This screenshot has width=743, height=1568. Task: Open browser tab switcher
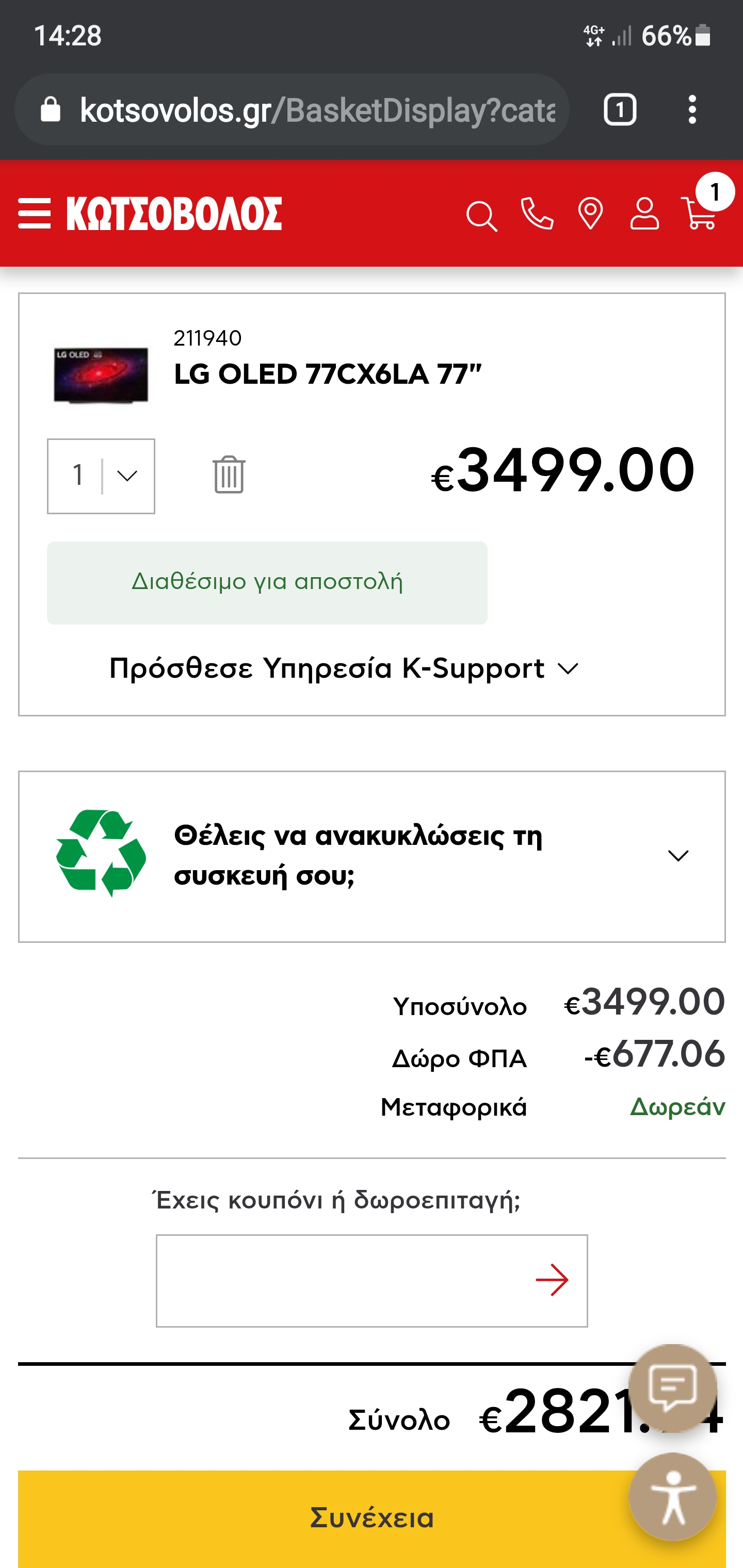619,110
